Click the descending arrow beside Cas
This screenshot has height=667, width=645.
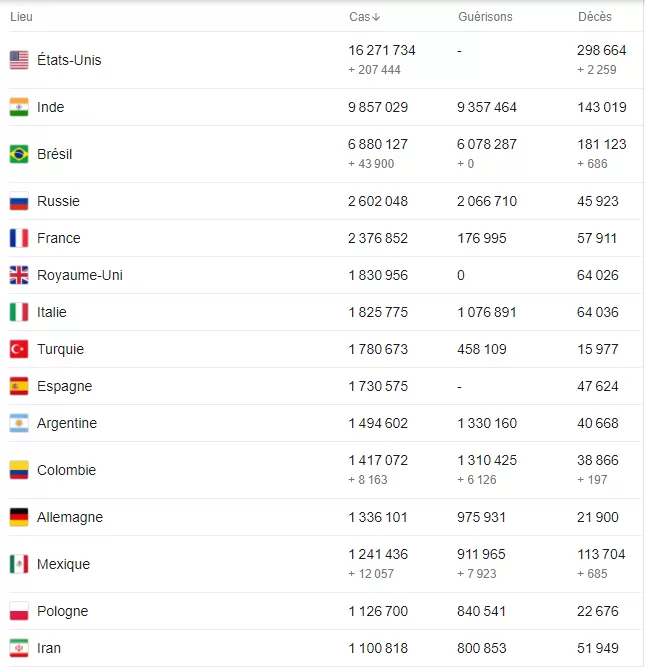(376, 17)
